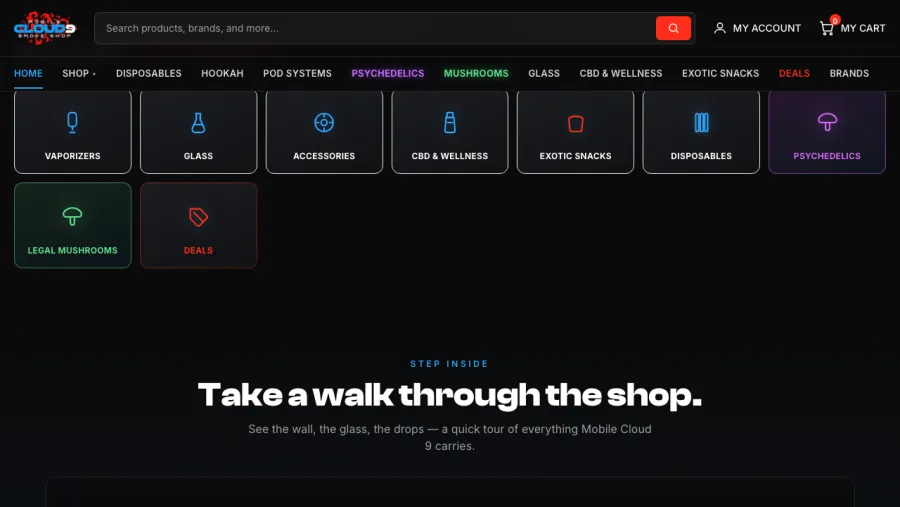The width and height of the screenshot is (900, 507).
Task: Open Disposables in the nav bar
Action: coord(149,73)
